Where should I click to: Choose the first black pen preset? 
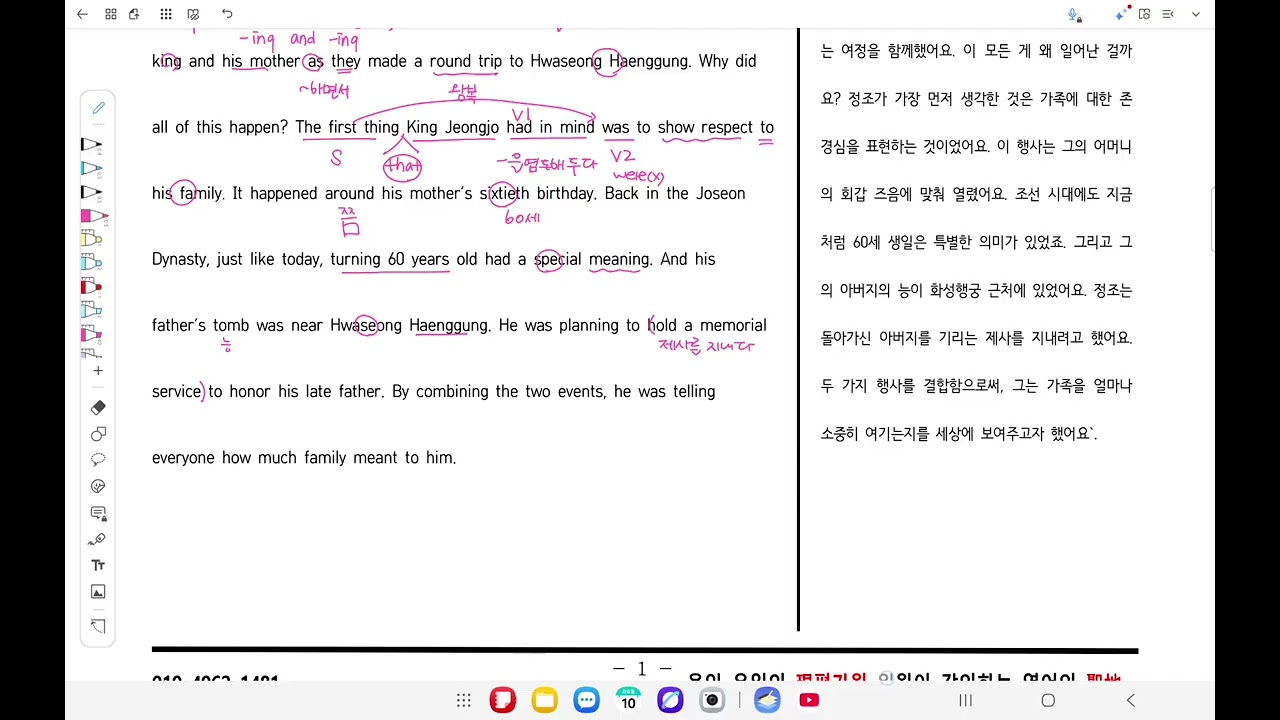pyautogui.click(x=93, y=145)
